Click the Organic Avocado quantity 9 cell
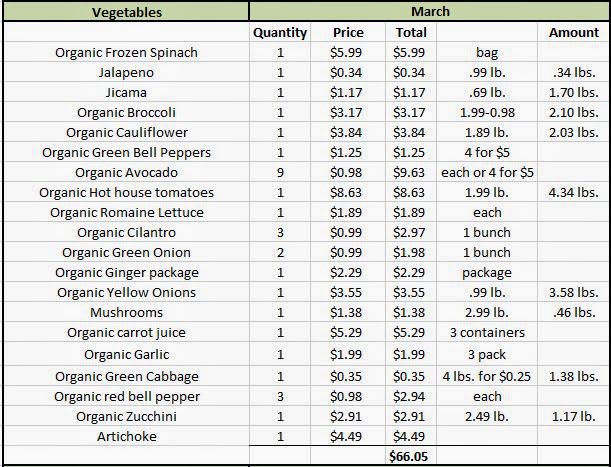 coord(280,172)
